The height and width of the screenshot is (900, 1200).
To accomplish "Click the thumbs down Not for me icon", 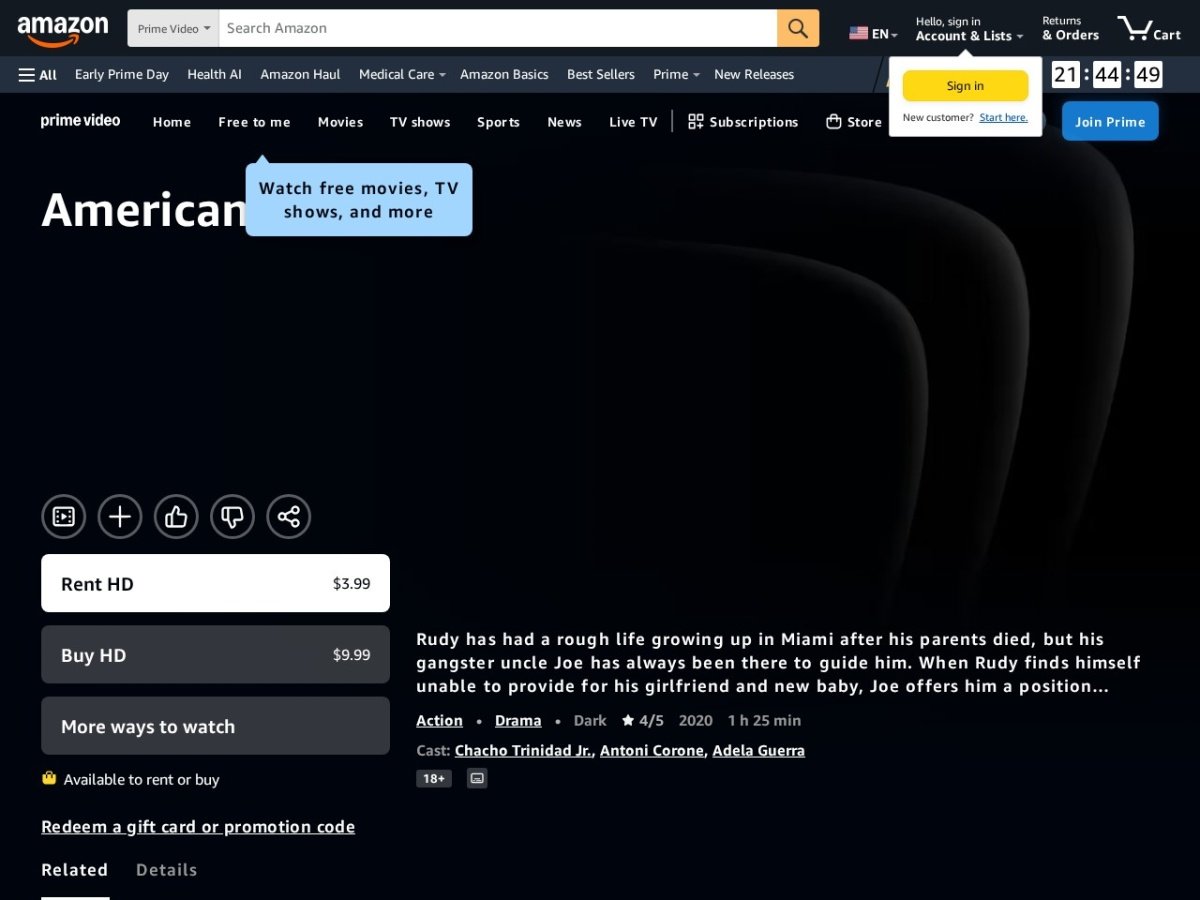I will click(232, 517).
